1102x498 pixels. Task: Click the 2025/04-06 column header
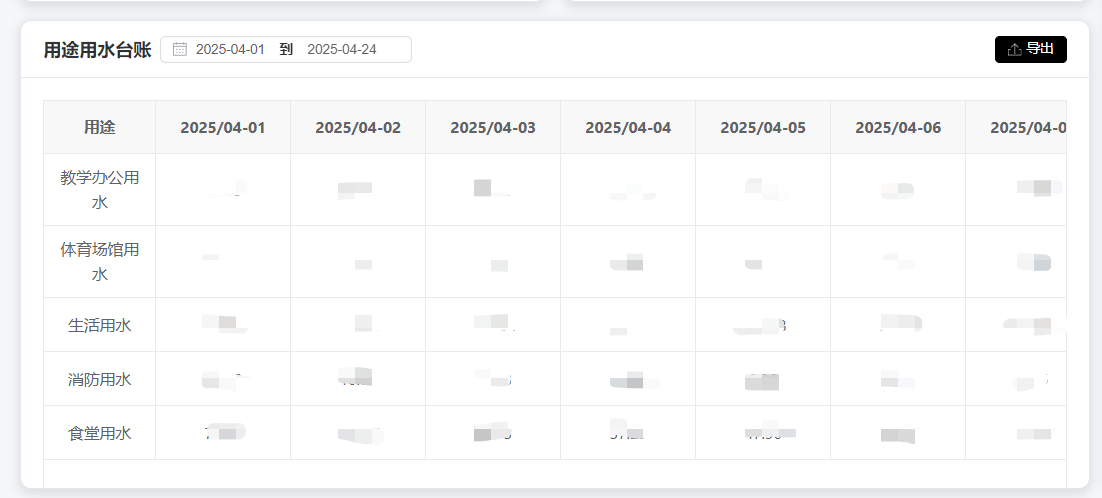[x=897, y=127]
